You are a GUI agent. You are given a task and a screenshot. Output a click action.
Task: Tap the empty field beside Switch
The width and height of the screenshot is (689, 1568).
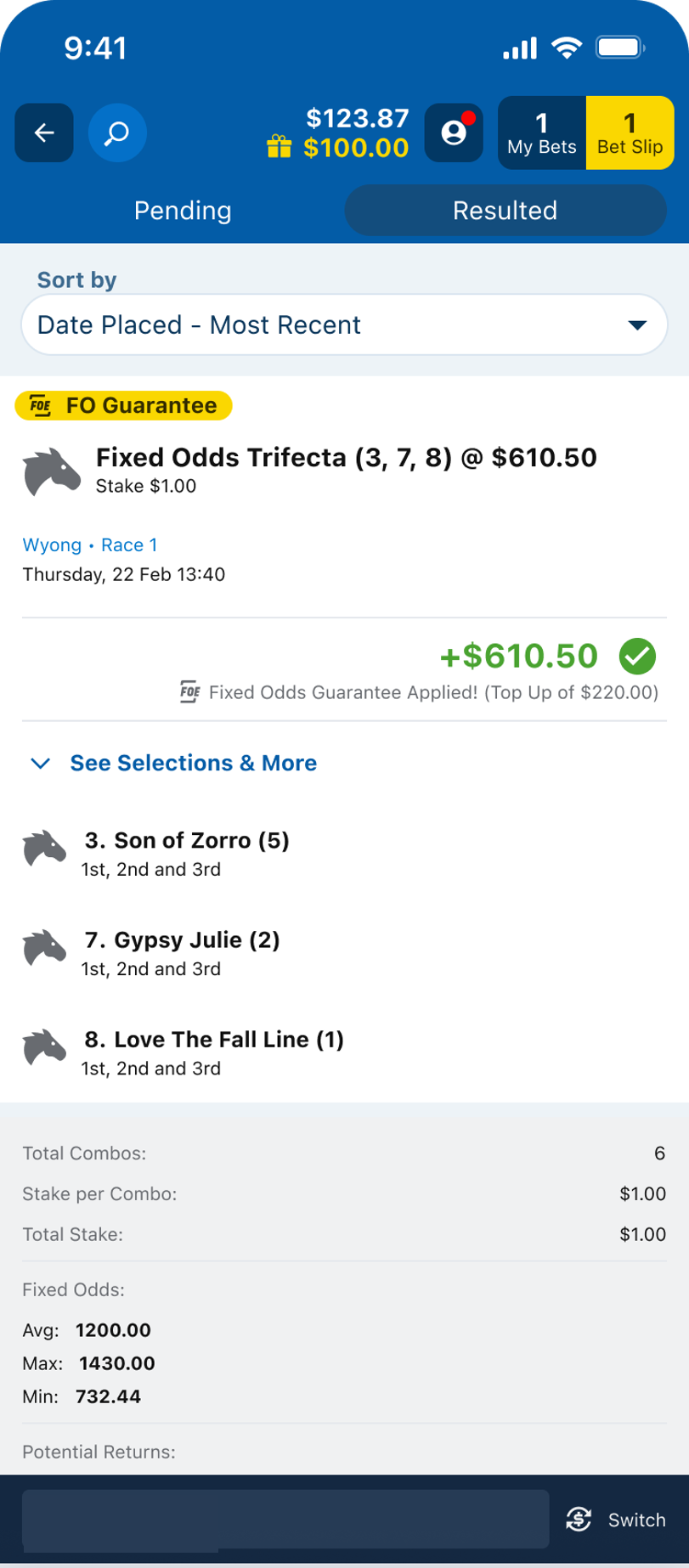(x=285, y=1519)
